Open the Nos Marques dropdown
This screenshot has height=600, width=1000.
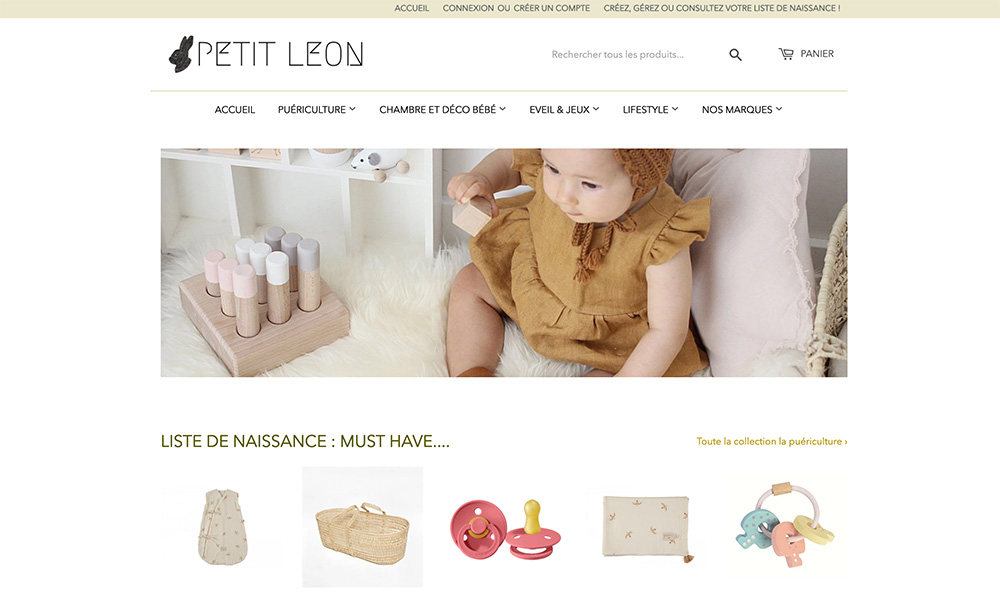(742, 110)
